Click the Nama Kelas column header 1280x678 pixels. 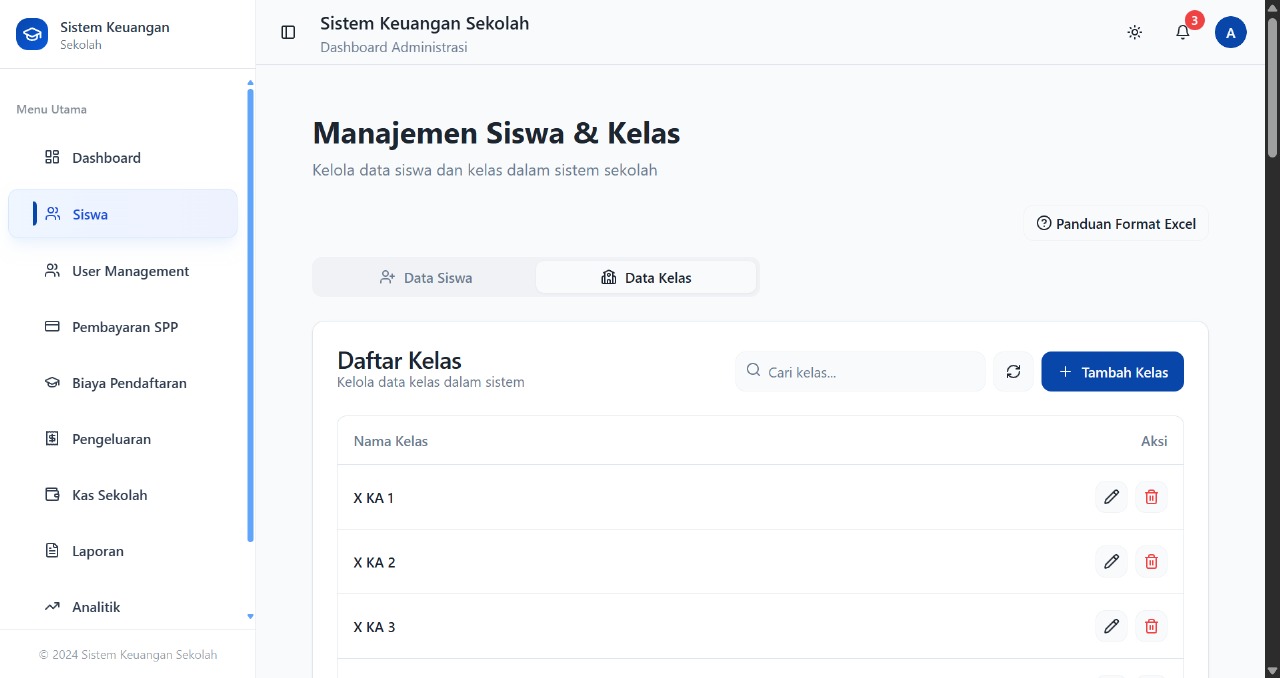(391, 441)
